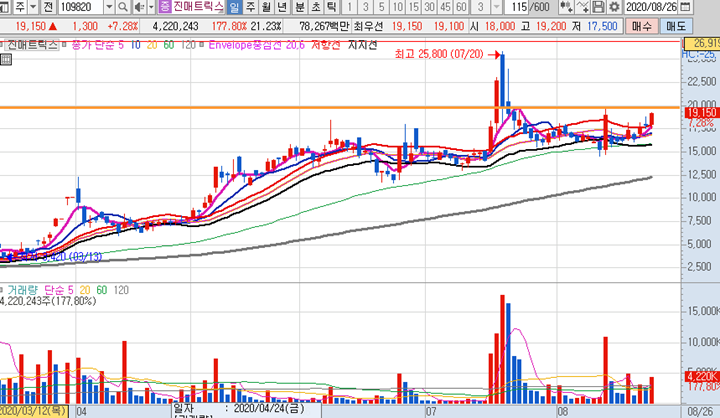Click the 08/26 end date label
The image size is (720, 418).
[700, 411]
